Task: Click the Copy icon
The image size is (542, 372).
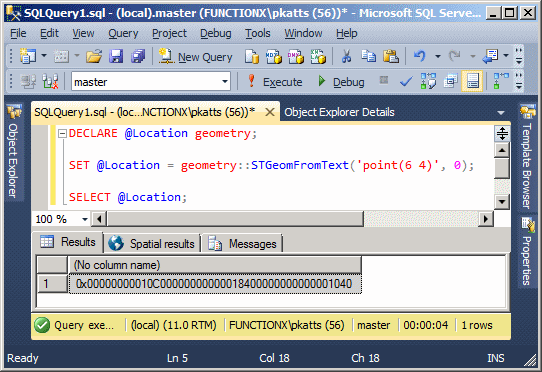Action: point(368,56)
